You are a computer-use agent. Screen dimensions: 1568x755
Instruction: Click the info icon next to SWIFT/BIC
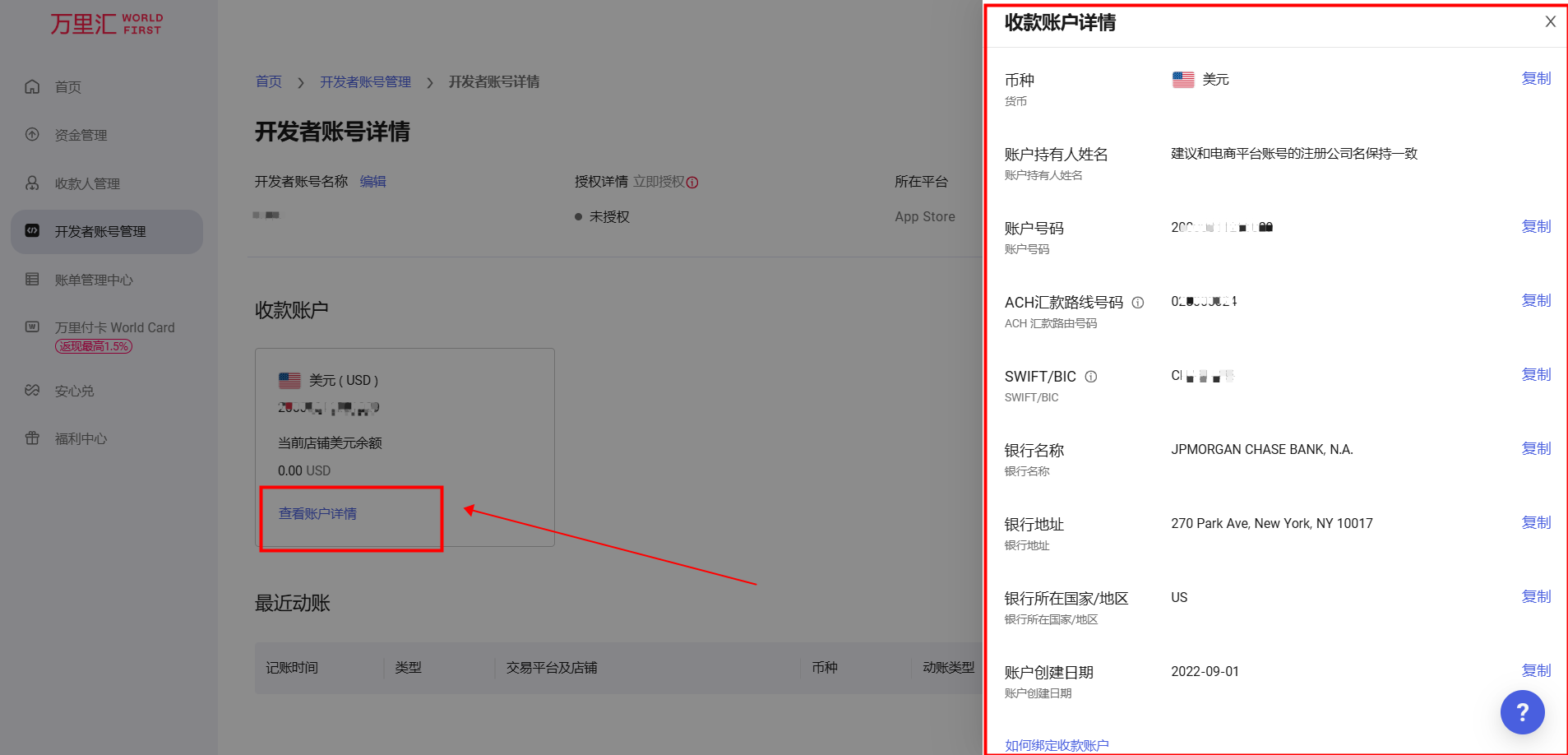tap(1091, 377)
